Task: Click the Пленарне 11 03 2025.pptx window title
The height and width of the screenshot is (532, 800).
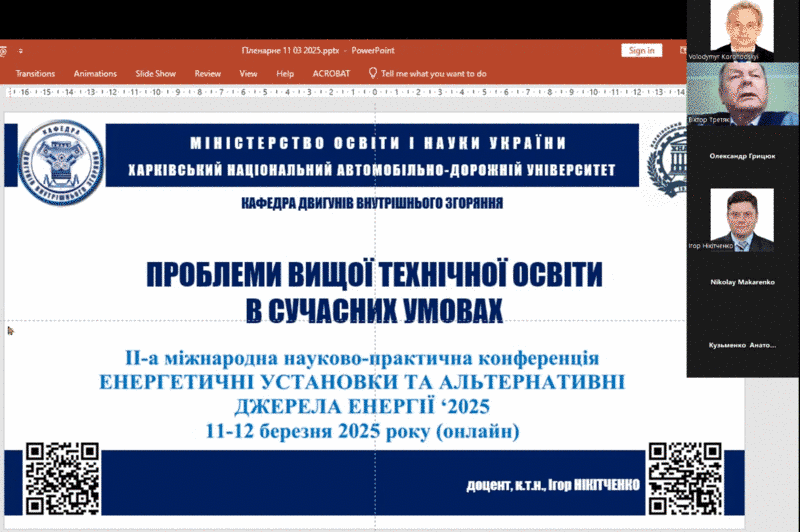Action: [290, 50]
